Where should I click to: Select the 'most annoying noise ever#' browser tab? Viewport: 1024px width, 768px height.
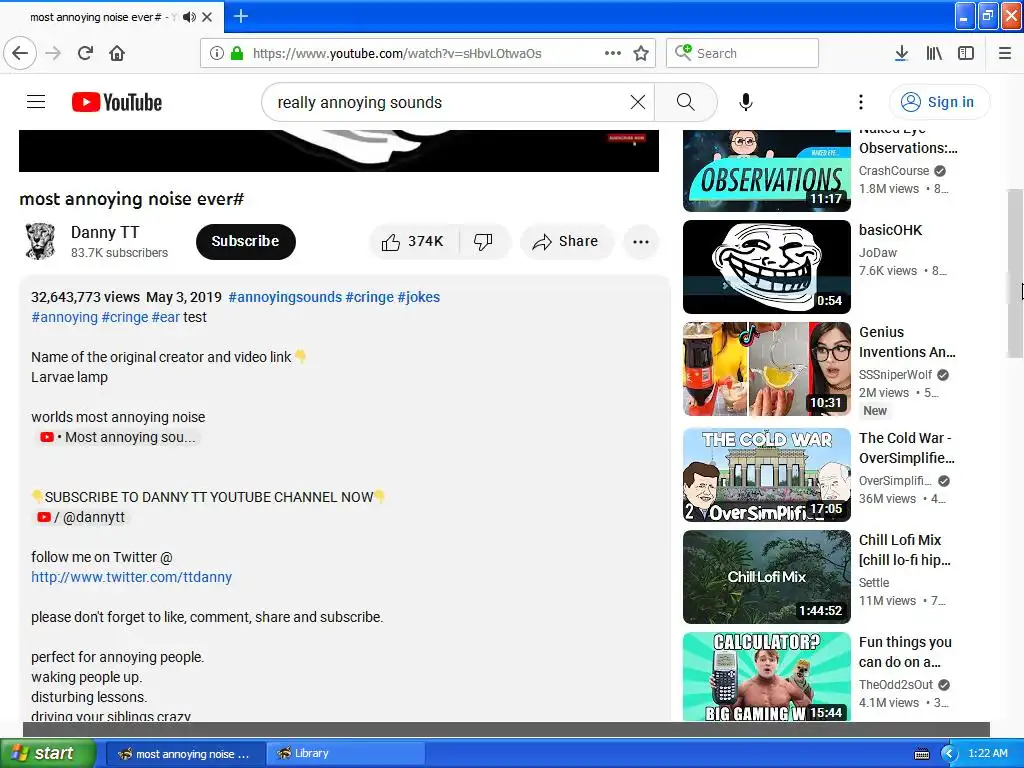(111, 17)
